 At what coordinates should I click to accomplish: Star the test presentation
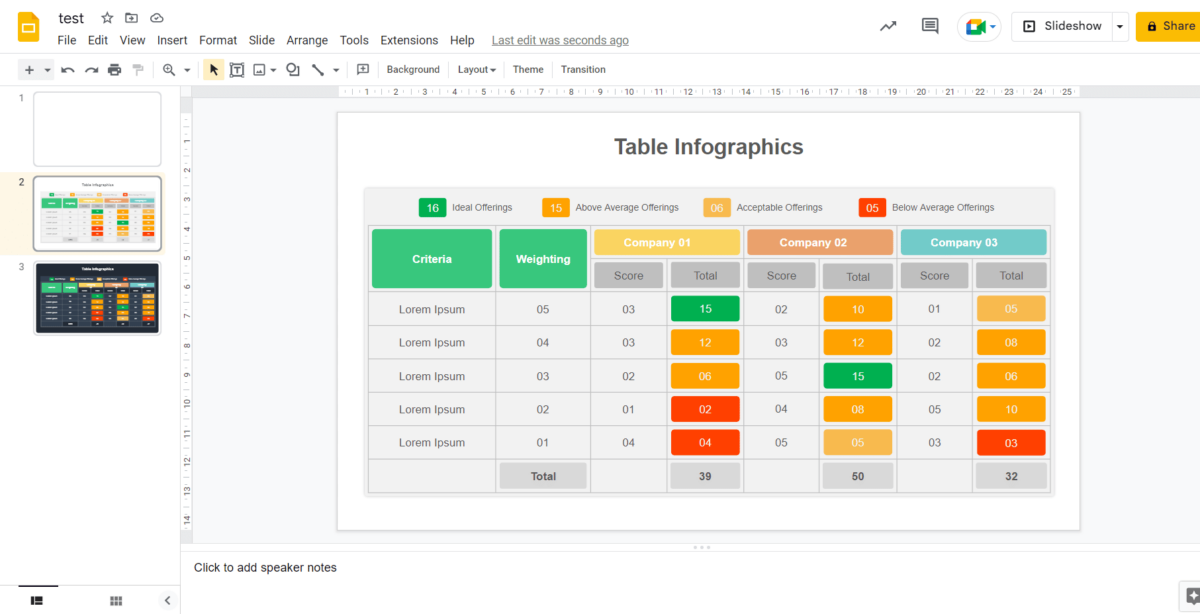107,17
